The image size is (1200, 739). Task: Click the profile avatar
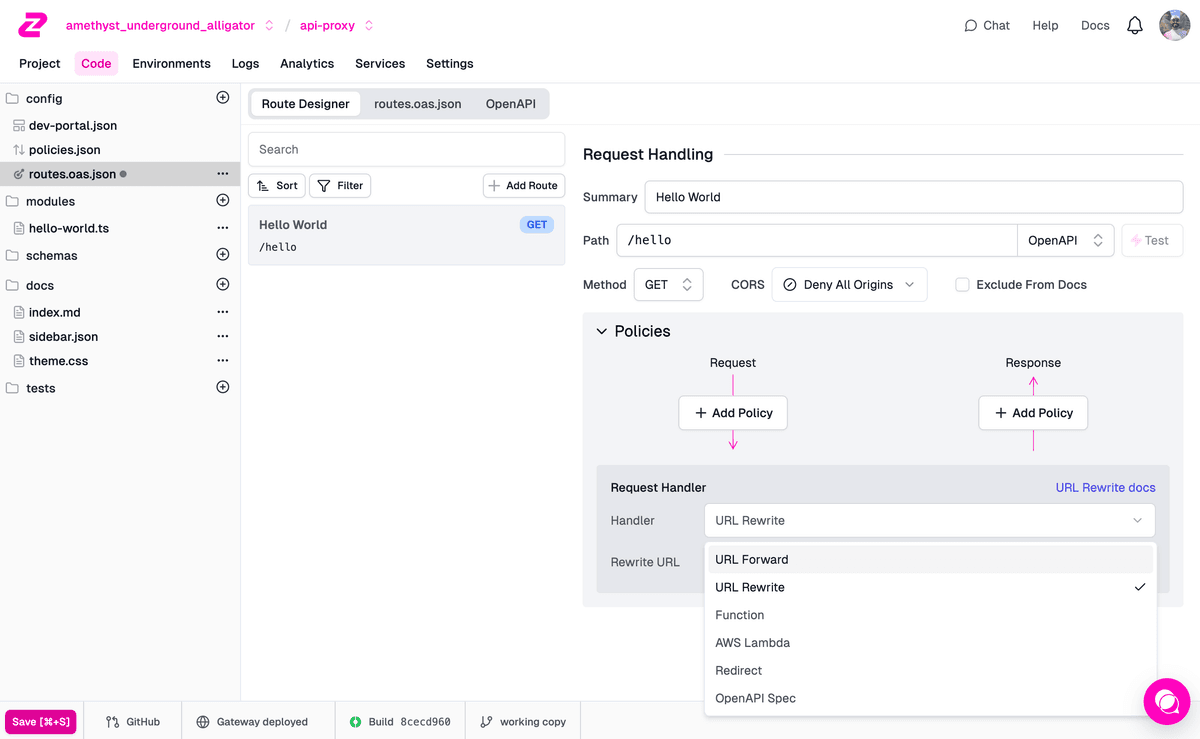pos(1174,25)
